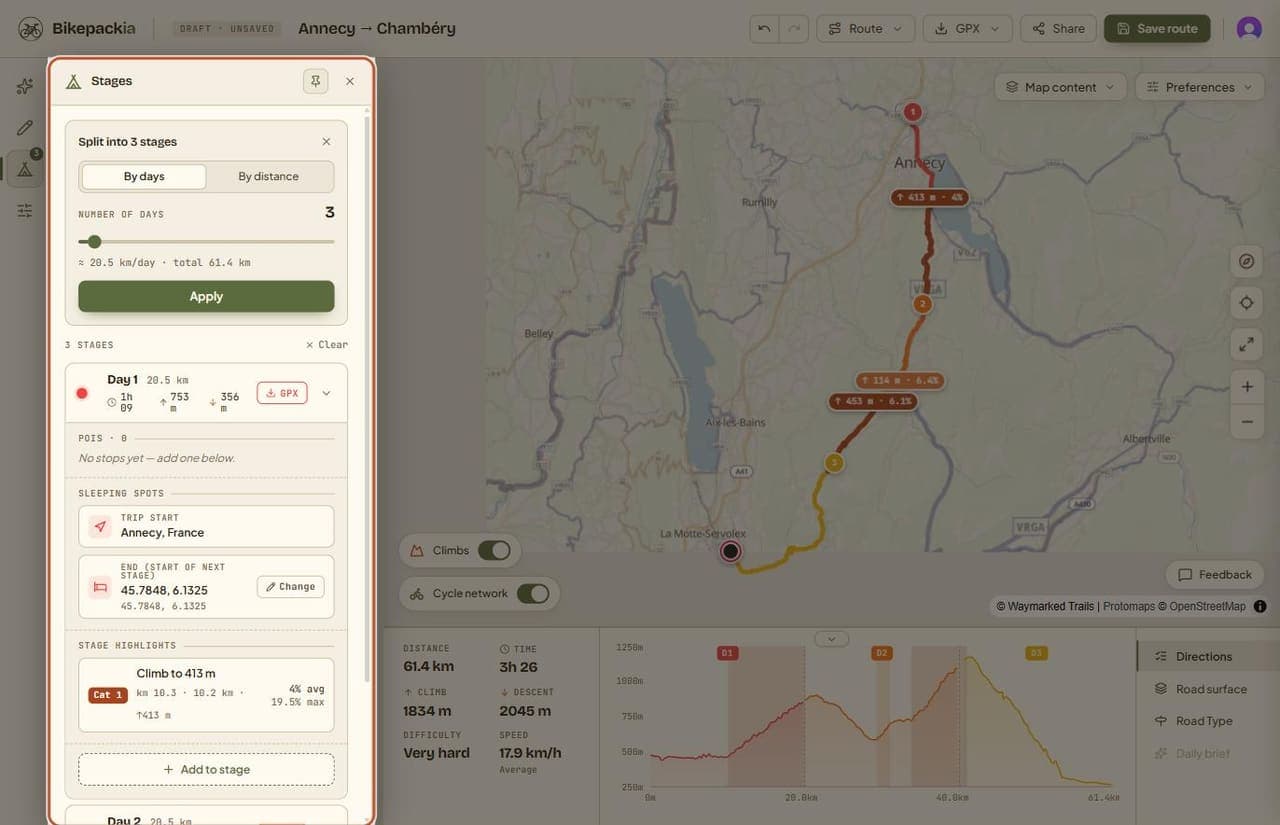Open the sliders settings sidebar icon
Image resolution: width=1280 pixels, height=825 pixels.
pyautogui.click(x=25, y=210)
